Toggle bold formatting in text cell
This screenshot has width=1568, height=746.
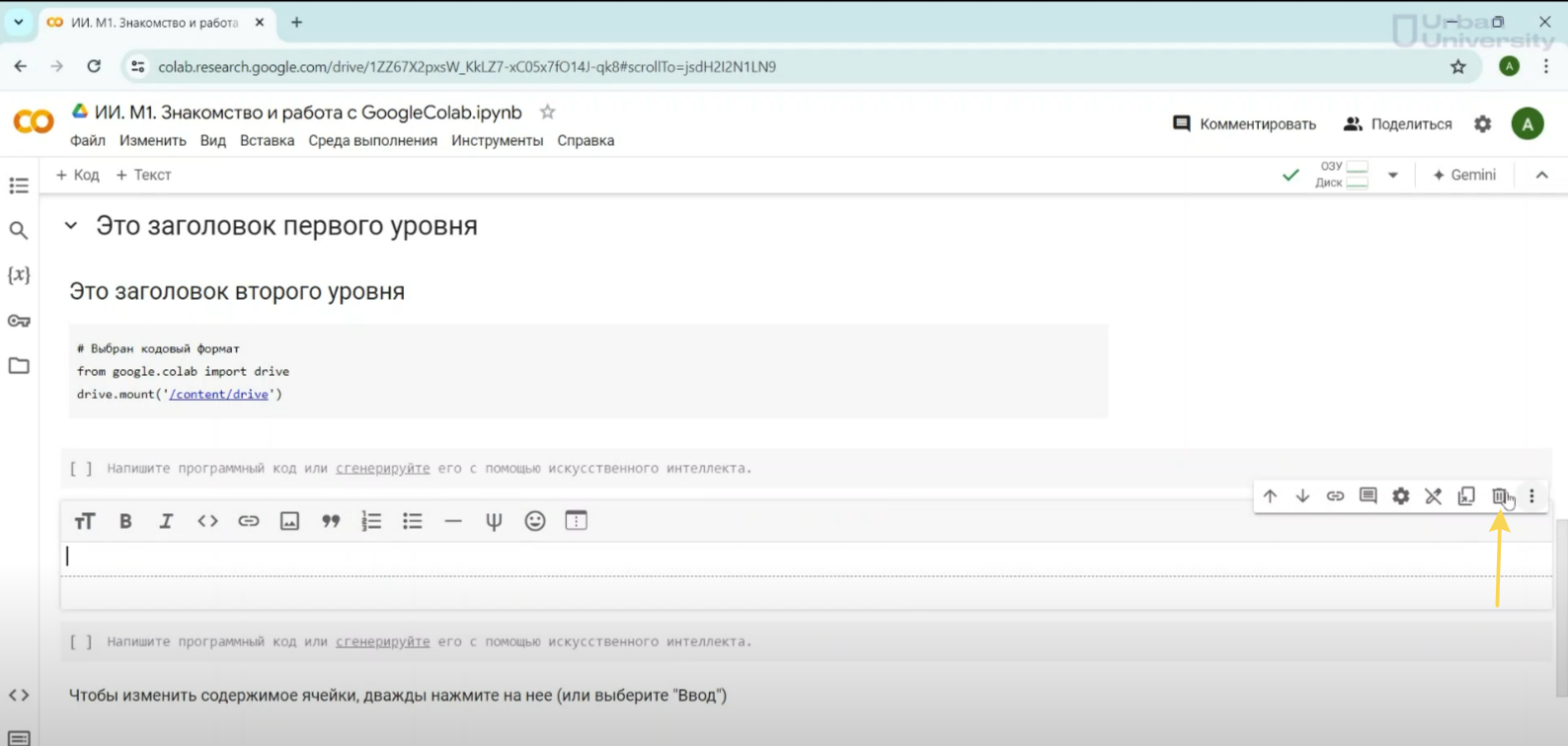(x=125, y=521)
